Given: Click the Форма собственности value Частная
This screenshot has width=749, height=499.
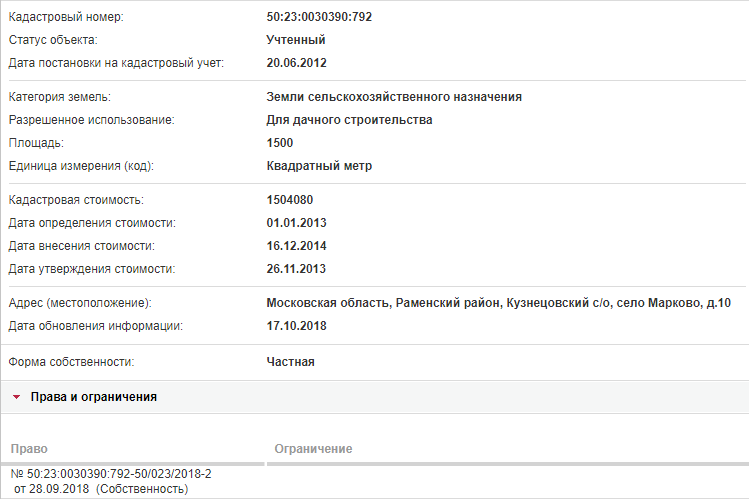Looking at the screenshot, I should 290,362.
